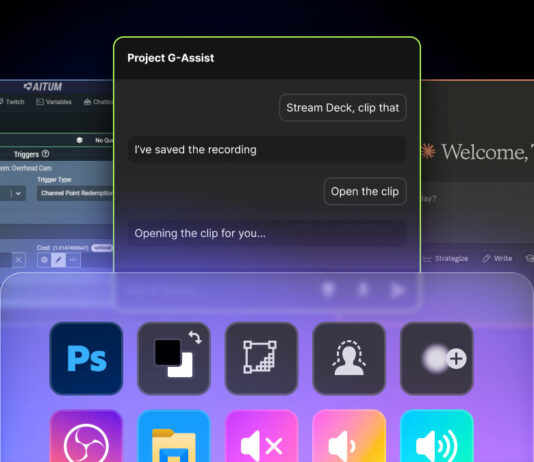Tap the free transform bounding box key
The width and height of the screenshot is (534, 462).
261,359
